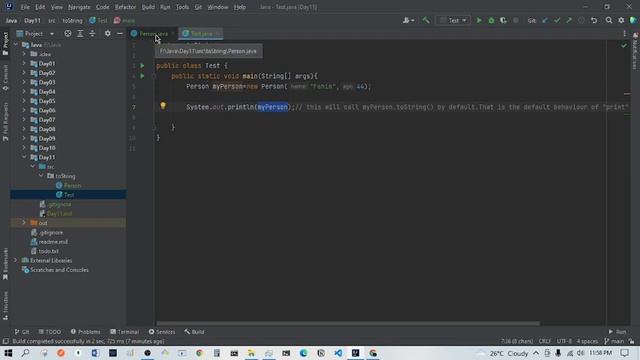Select opened file locator icon in Project panel
Screen dimensions: 640x360
click(x=68, y=33)
